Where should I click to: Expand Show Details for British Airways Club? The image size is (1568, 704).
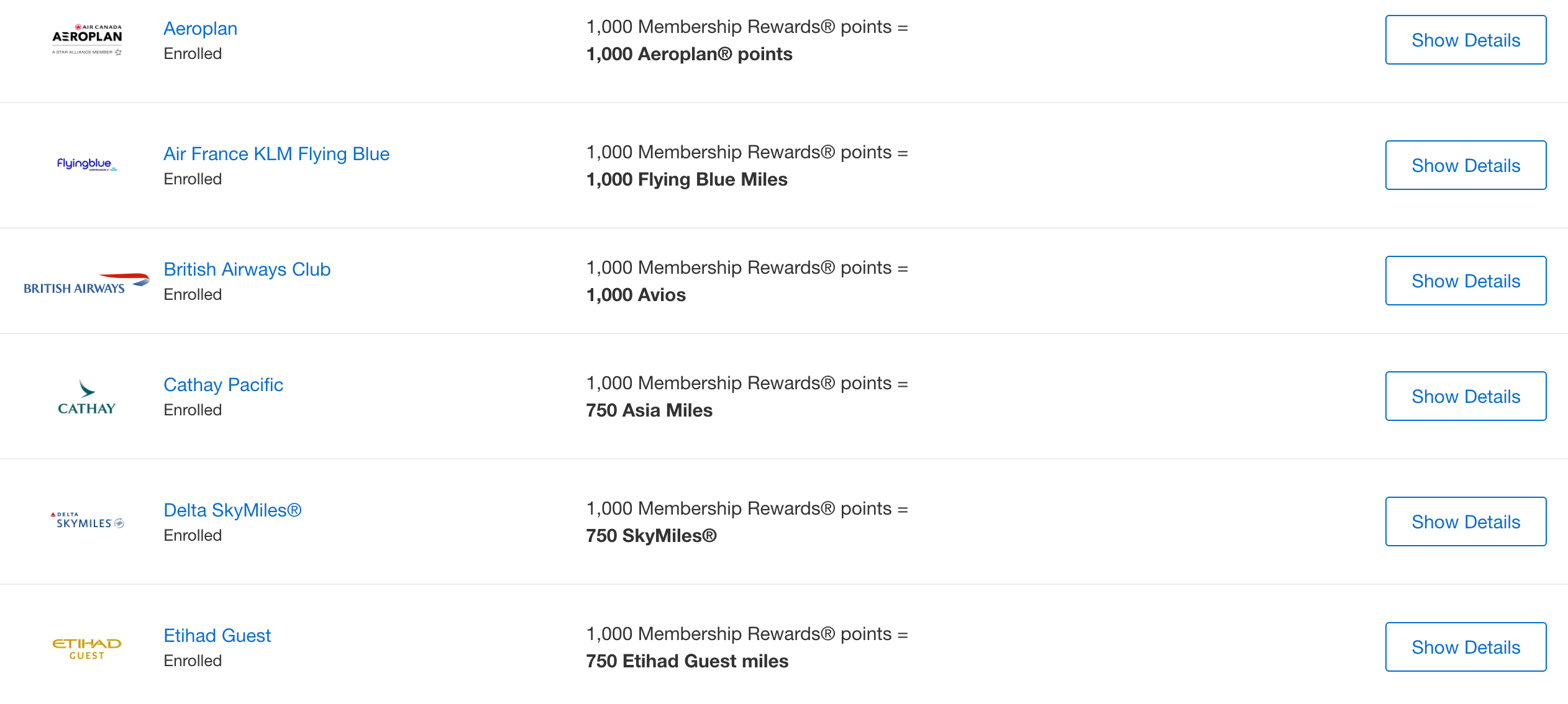[x=1465, y=281]
